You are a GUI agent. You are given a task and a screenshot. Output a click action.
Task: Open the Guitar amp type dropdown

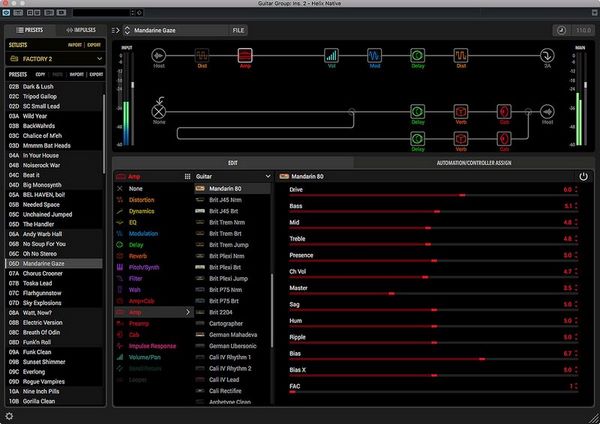click(x=233, y=176)
